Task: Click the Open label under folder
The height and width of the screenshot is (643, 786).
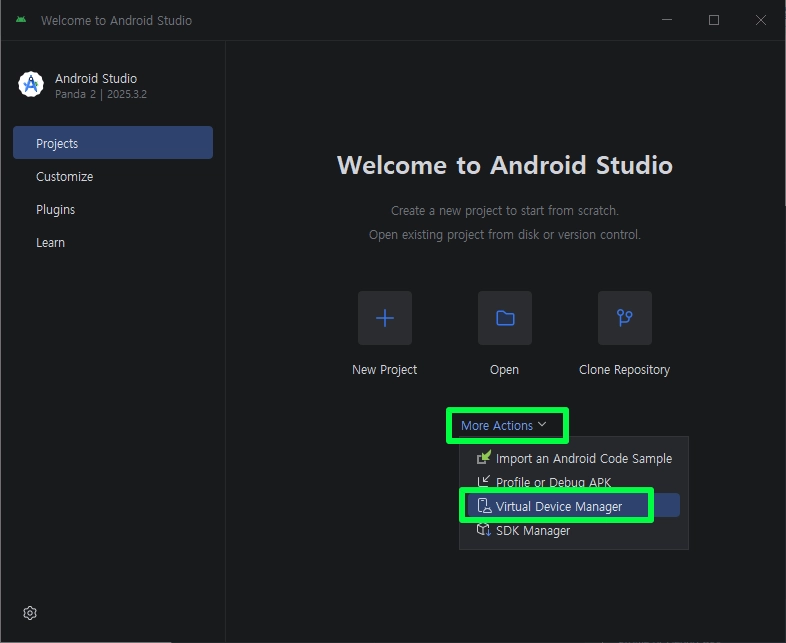Action: [x=504, y=370]
